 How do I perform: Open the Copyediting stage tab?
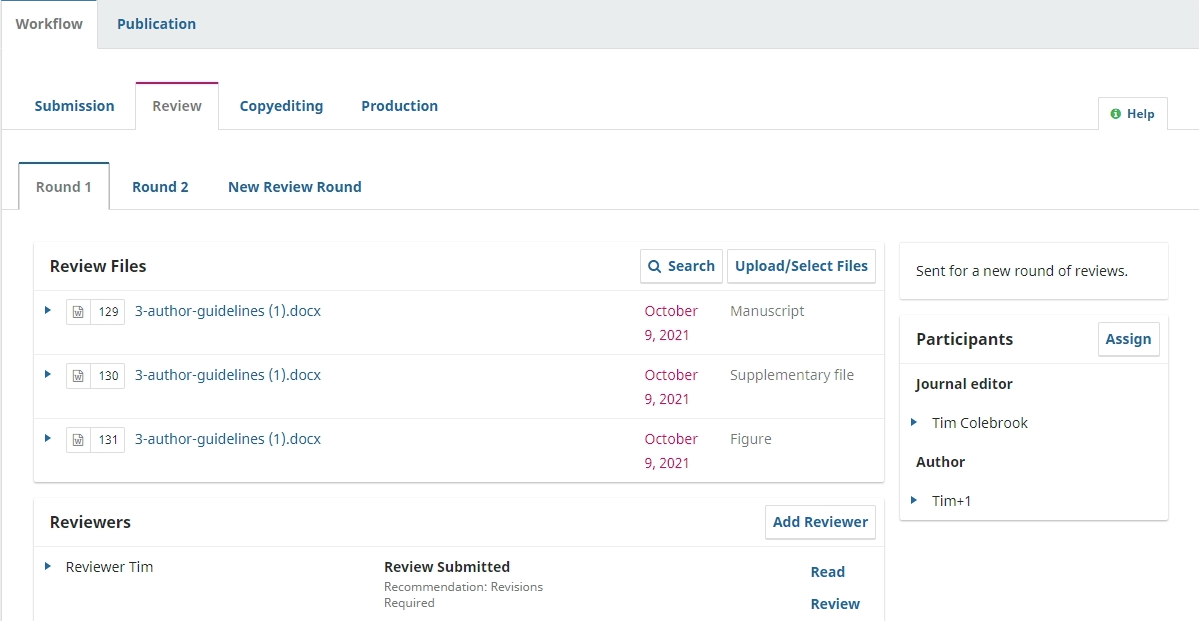pos(281,106)
